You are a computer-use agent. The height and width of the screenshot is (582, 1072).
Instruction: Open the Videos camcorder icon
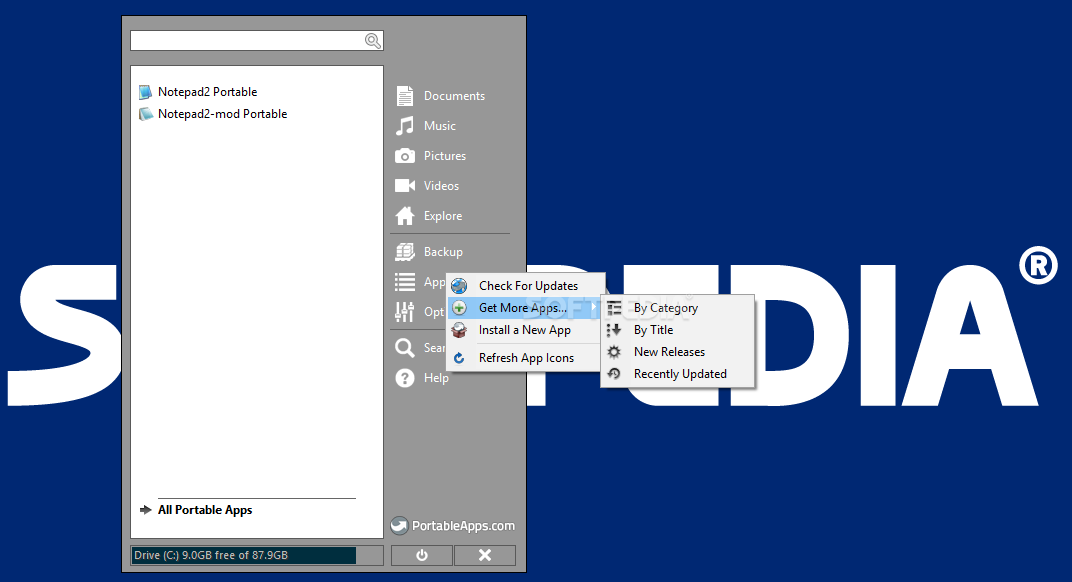(x=405, y=185)
